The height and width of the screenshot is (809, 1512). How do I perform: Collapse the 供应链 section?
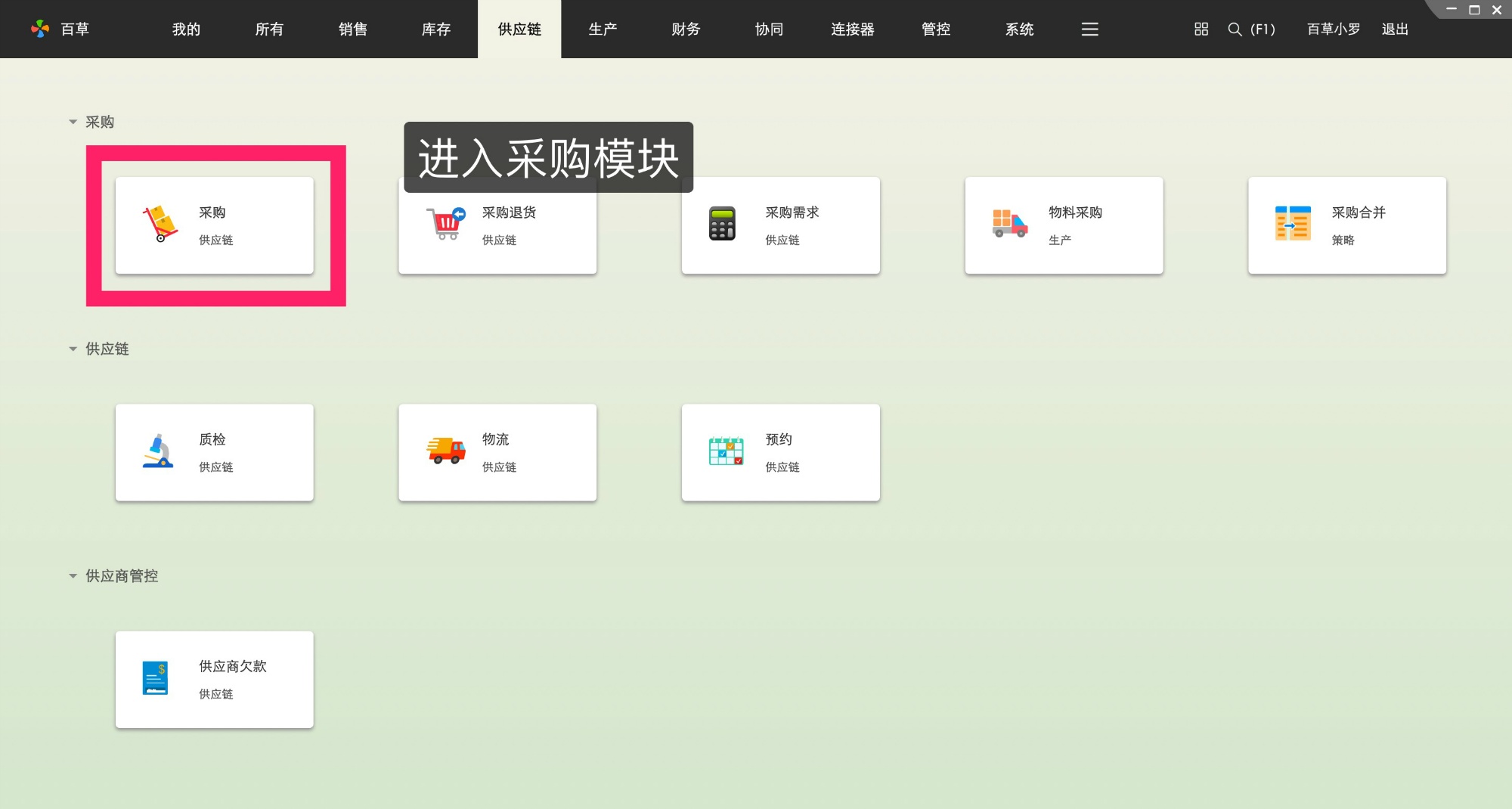pyautogui.click(x=73, y=349)
